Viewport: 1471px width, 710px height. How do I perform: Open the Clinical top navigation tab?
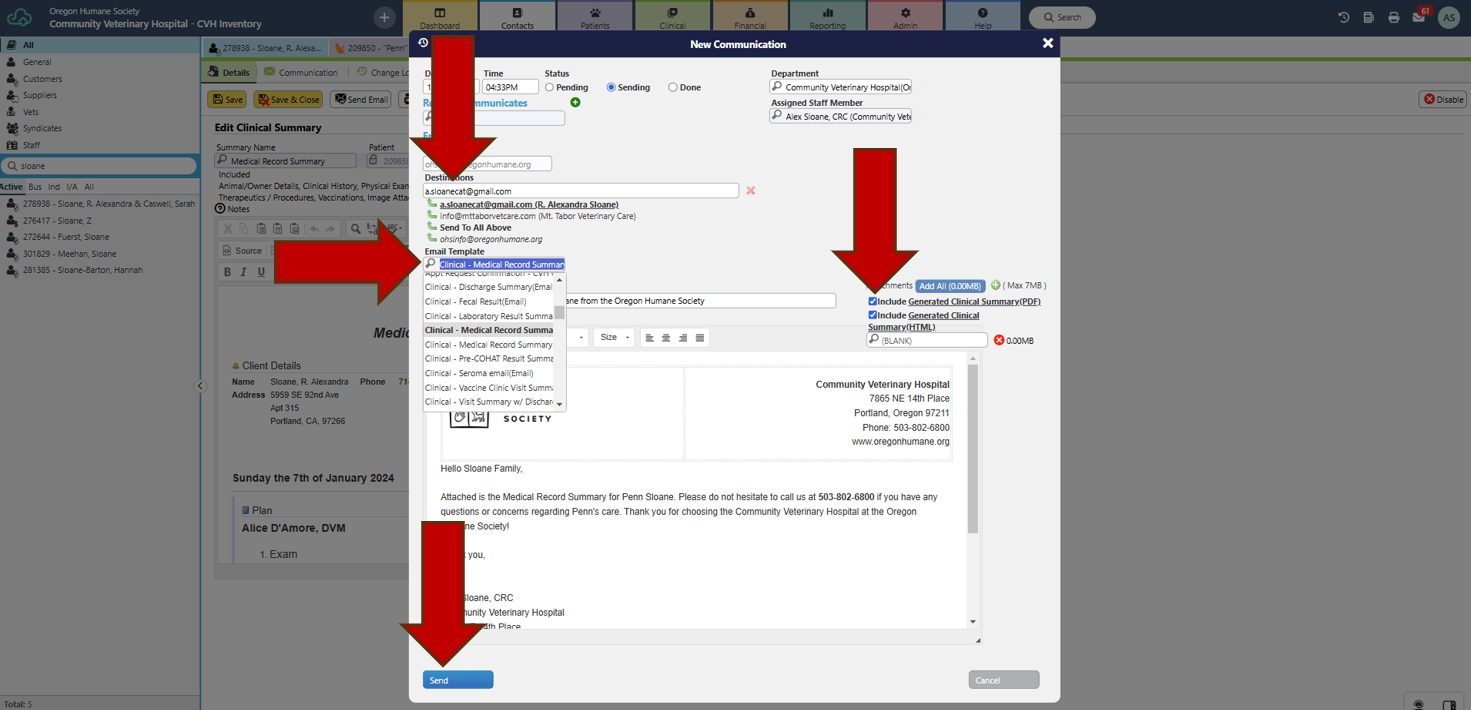point(672,17)
